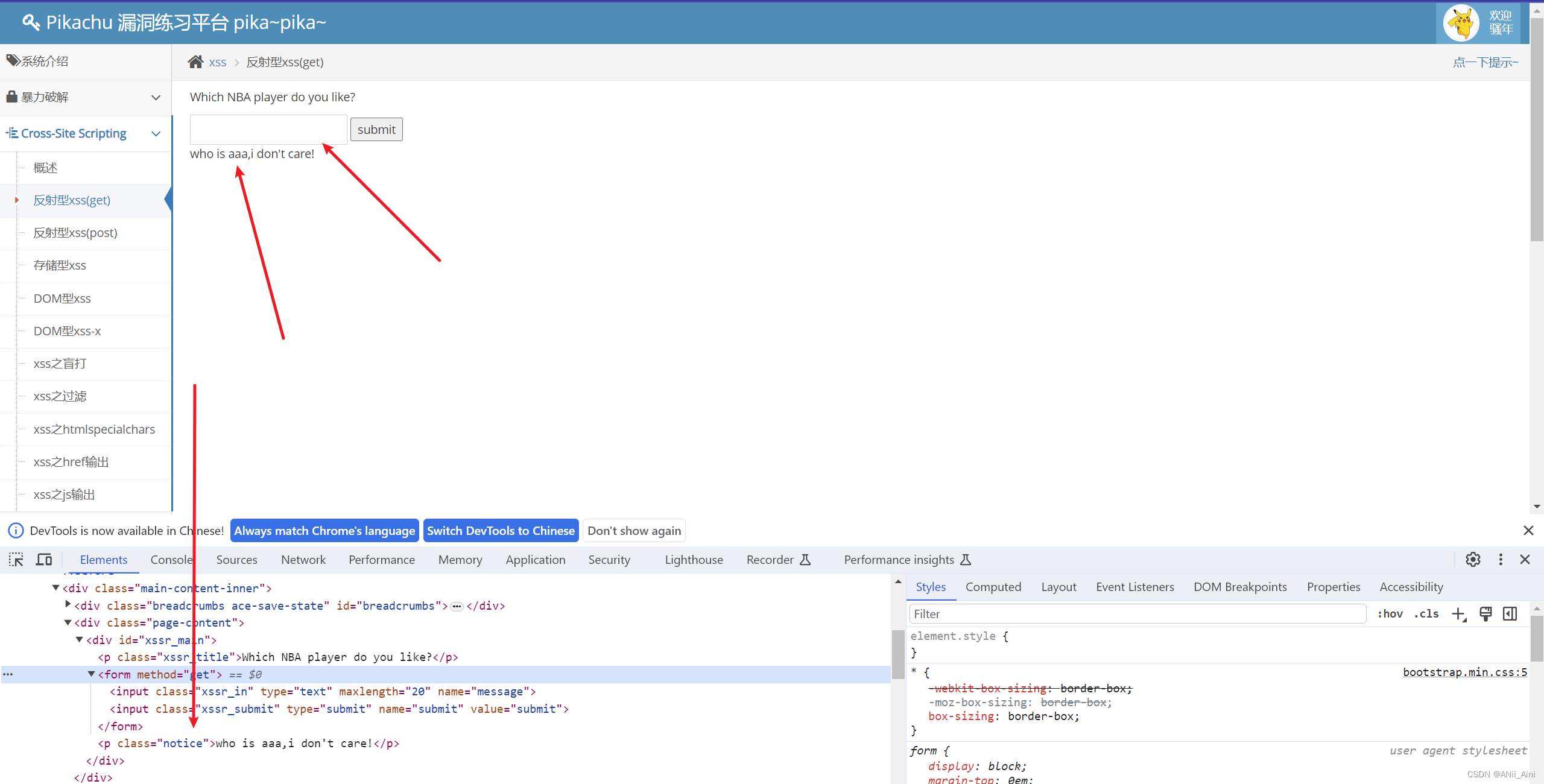The height and width of the screenshot is (784, 1544).
Task: Open DevTools settings gear
Action: pos(1473,560)
